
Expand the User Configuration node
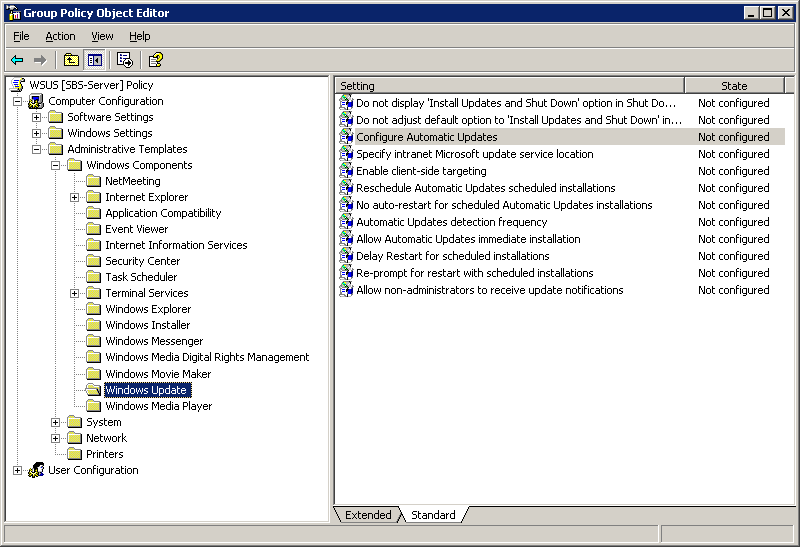click(17, 470)
